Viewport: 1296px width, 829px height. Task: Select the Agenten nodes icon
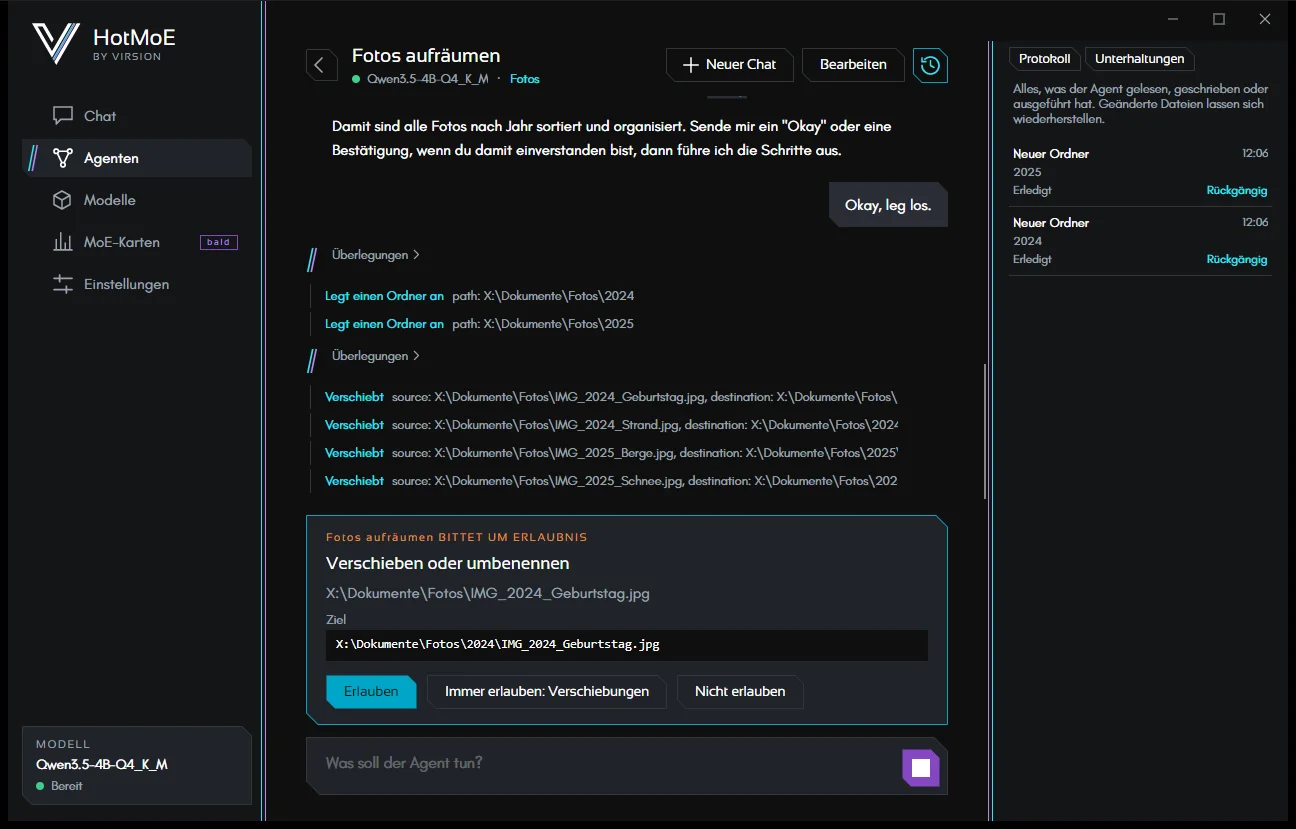point(63,158)
